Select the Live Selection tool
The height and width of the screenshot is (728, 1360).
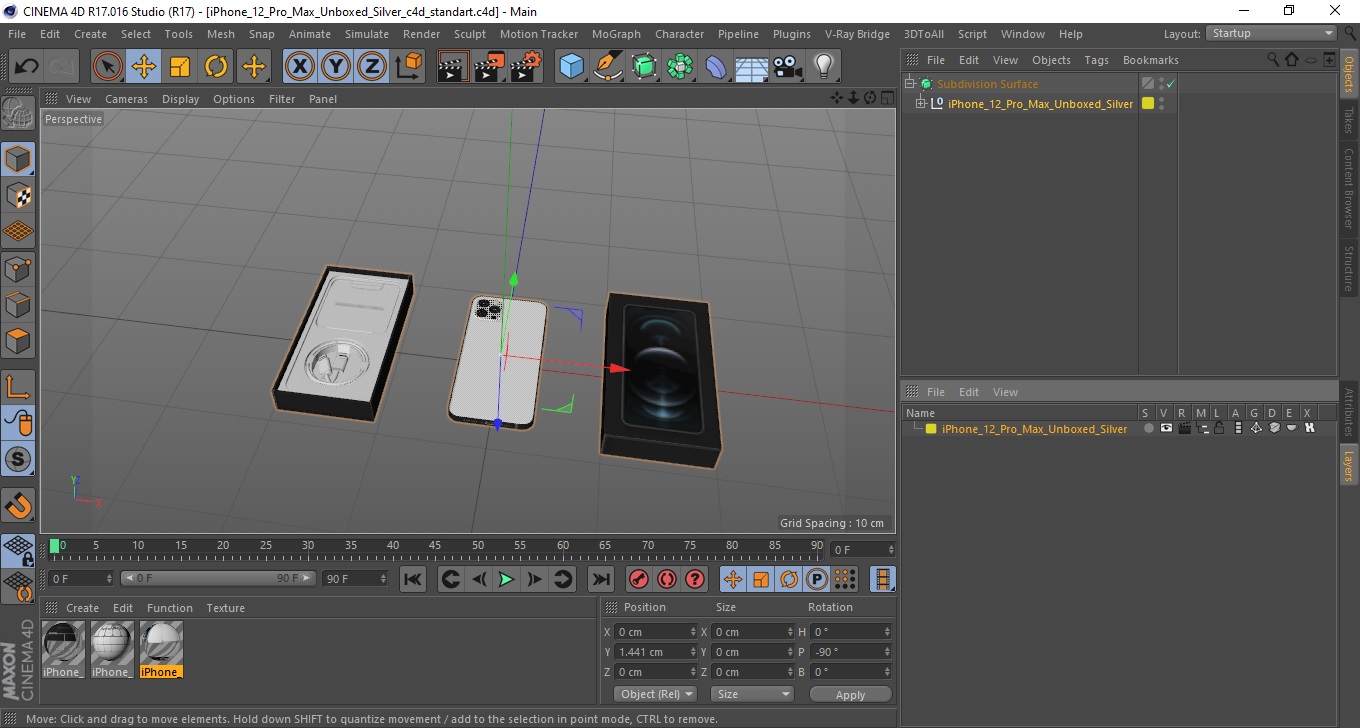coord(108,67)
